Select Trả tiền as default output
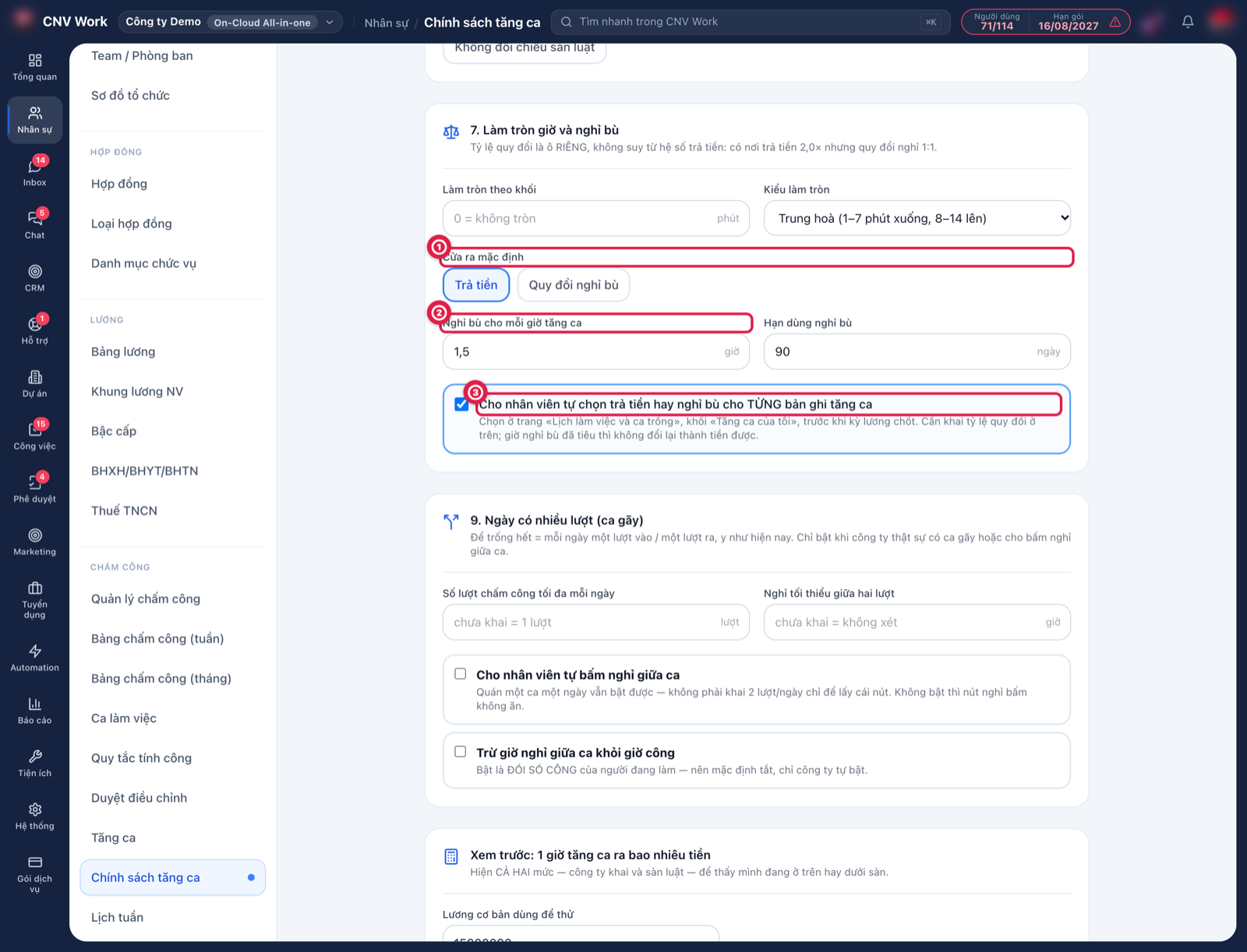Viewport: 1247px width, 952px height. tap(476, 285)
